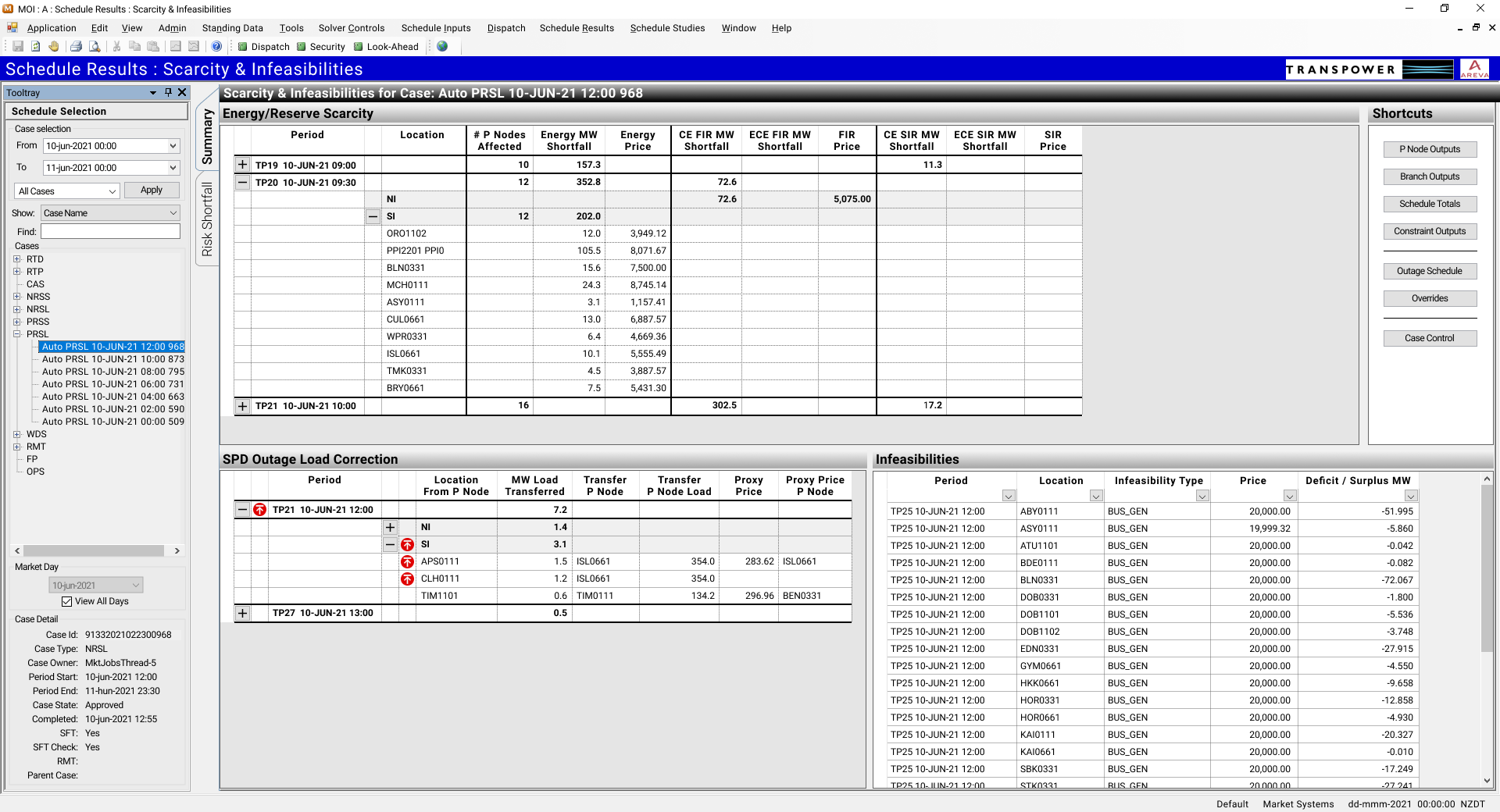
Task: Toggle View All Days checkbox
Action: click(x=66, y=601)
